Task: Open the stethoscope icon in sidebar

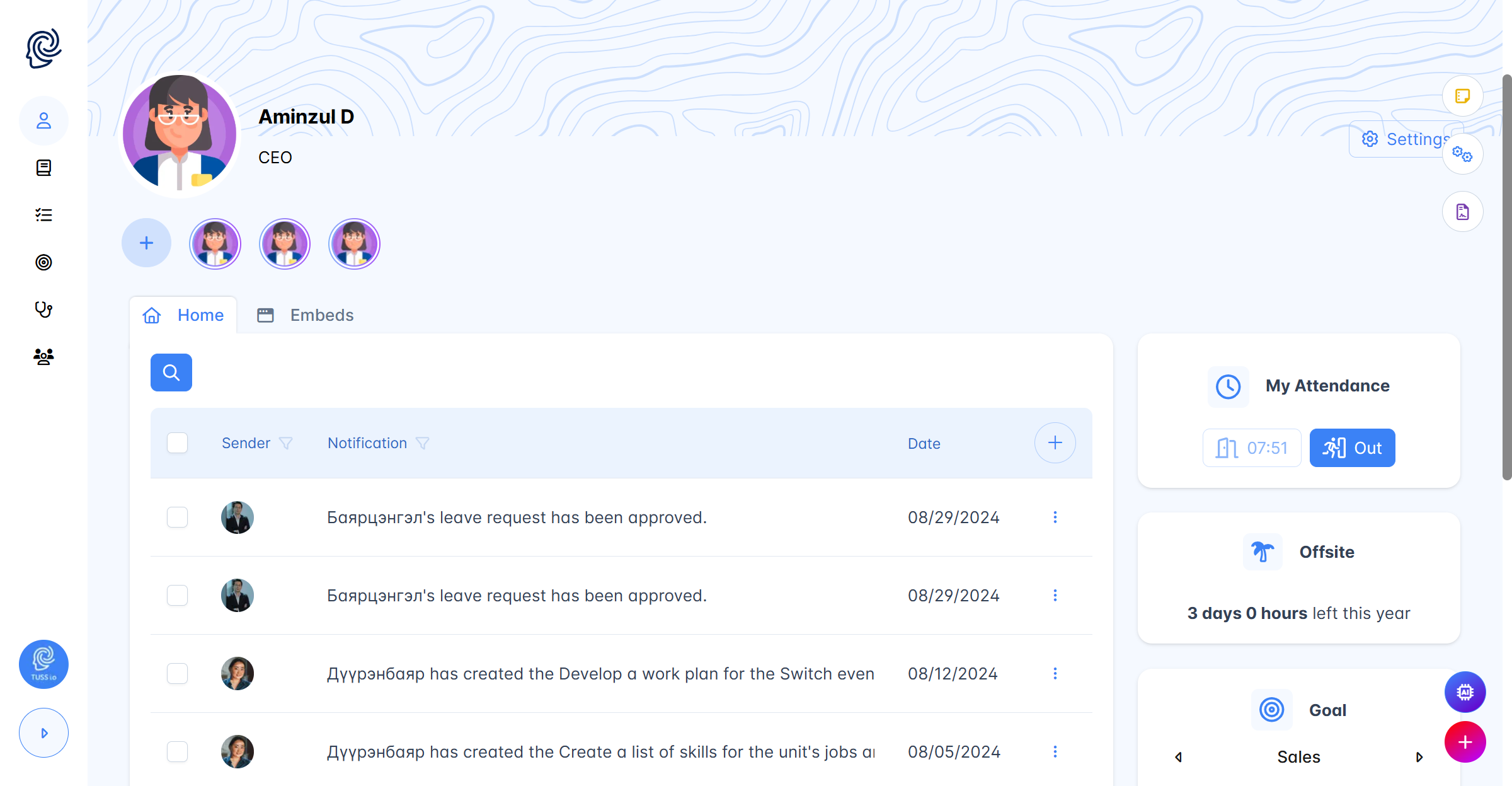Action: pos(43,309)
